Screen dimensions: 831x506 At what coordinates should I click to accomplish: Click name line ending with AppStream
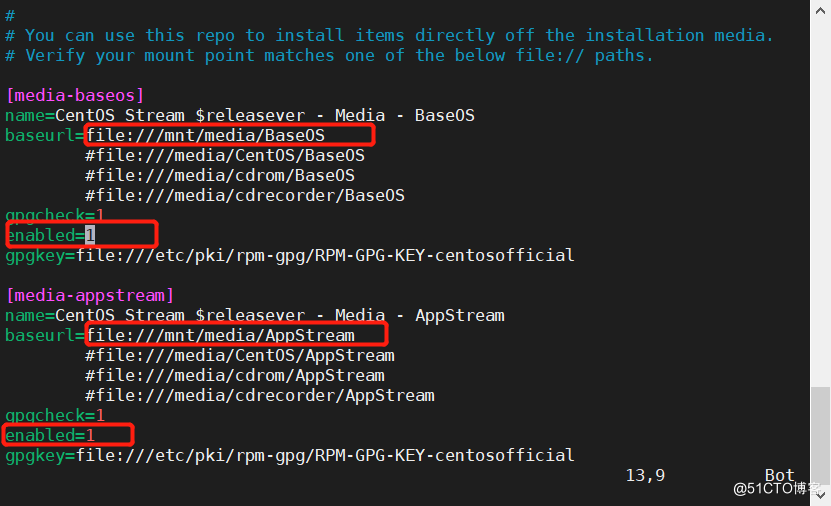255,315
